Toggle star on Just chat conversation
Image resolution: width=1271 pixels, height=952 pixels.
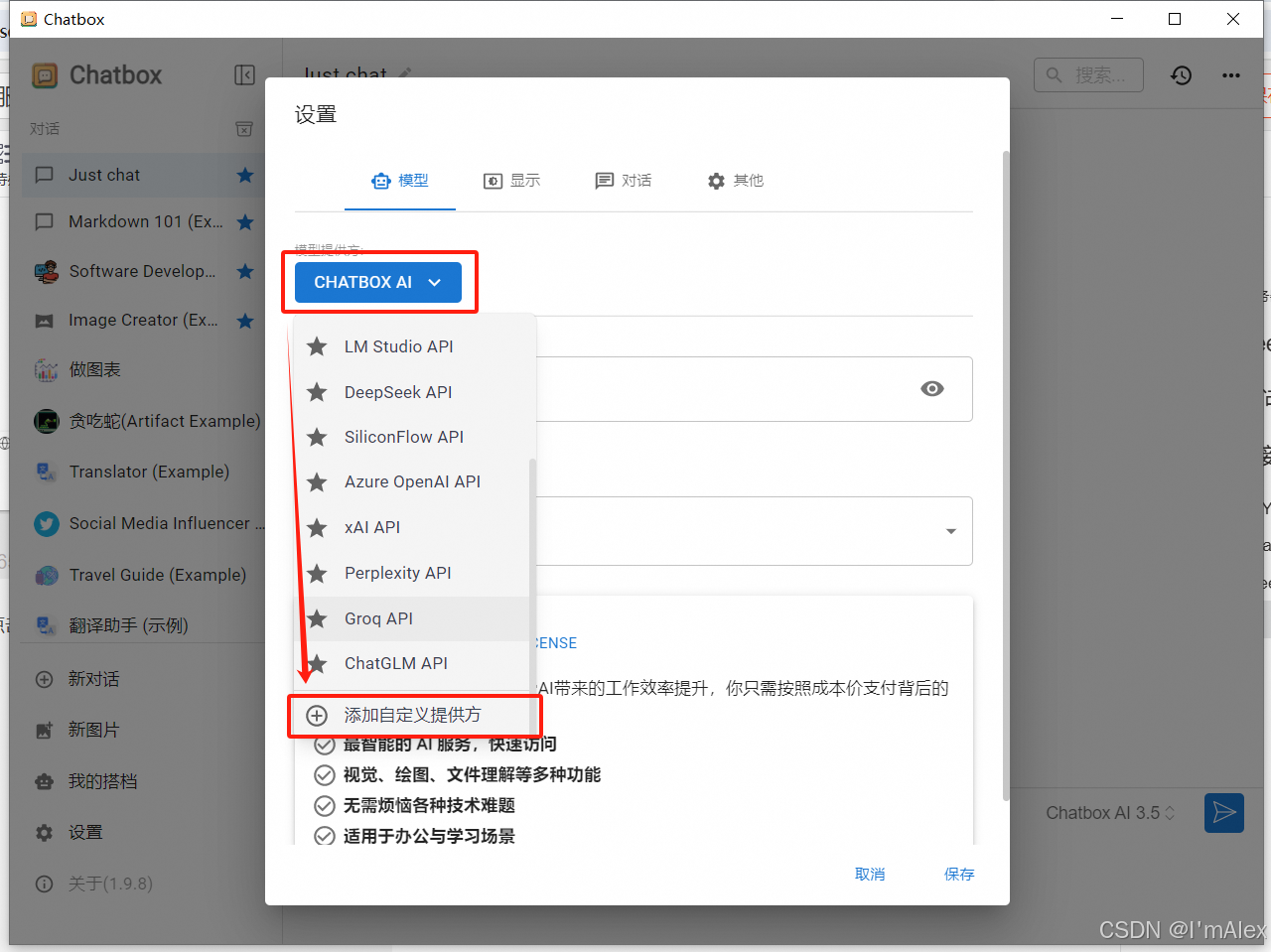pos(245,176)
